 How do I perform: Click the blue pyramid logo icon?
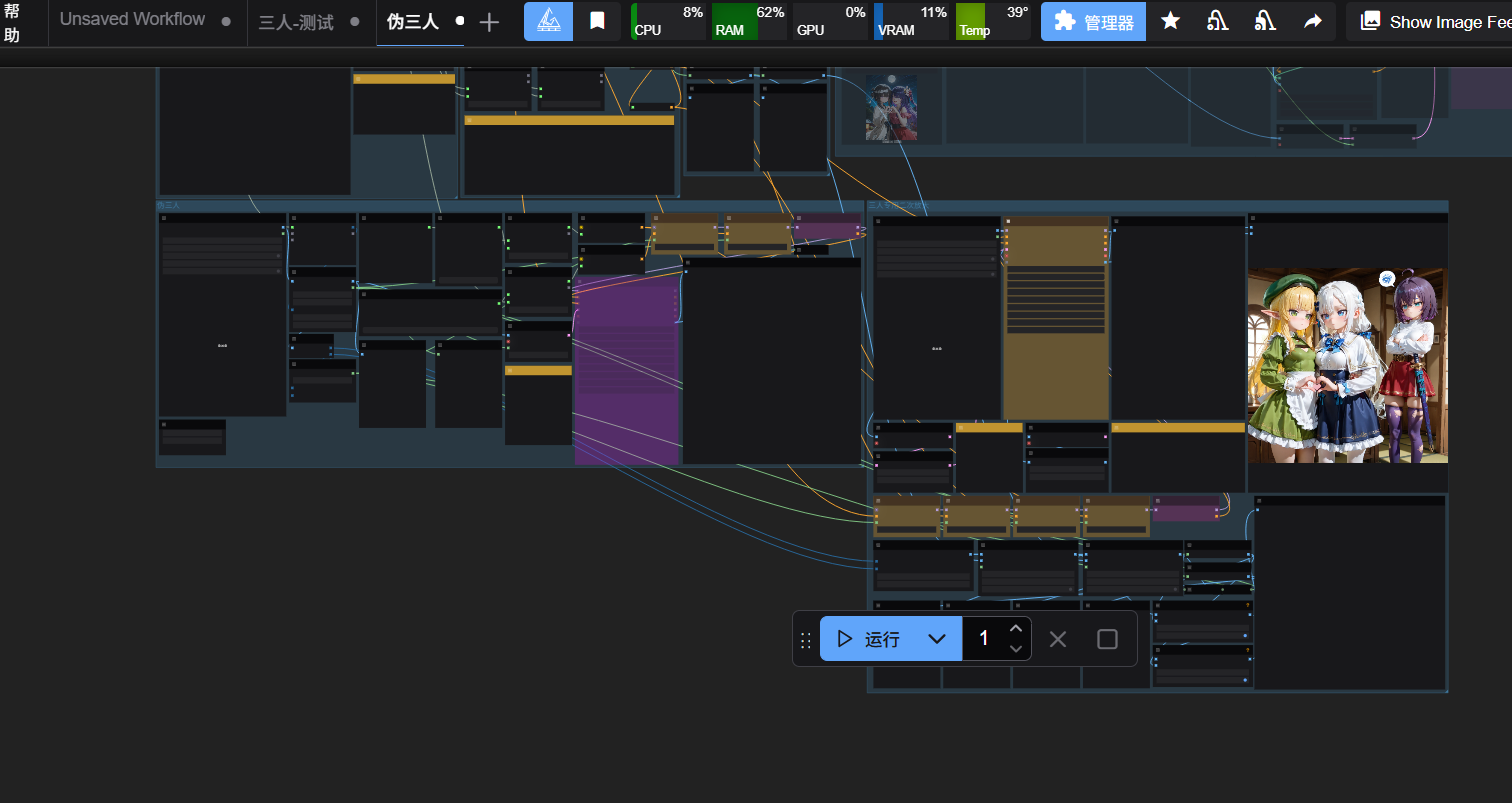pyautogui.click(x=549, y=21)
